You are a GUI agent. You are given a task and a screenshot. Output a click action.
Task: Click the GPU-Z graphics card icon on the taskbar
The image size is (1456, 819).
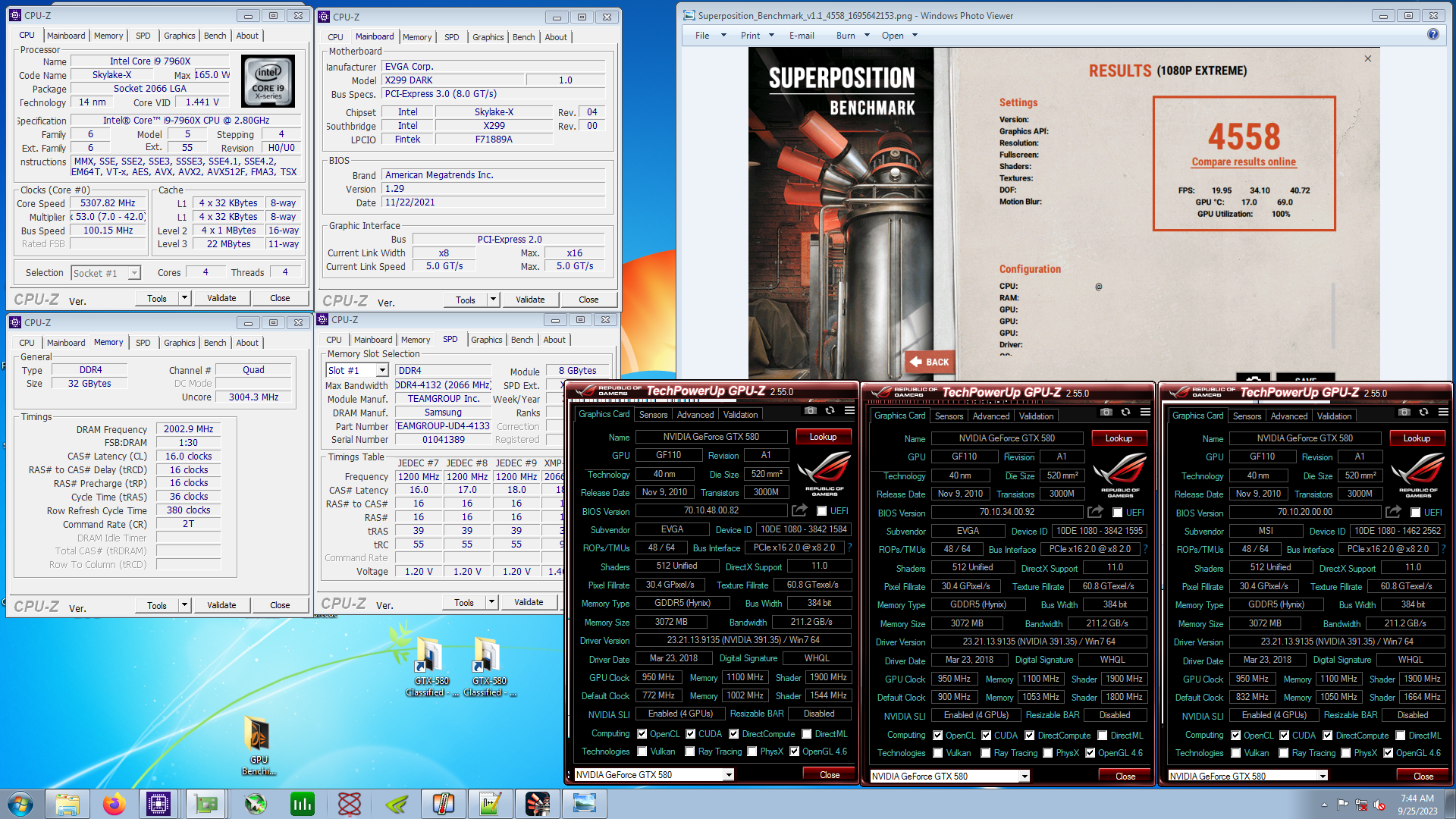[x=206, y=804]
